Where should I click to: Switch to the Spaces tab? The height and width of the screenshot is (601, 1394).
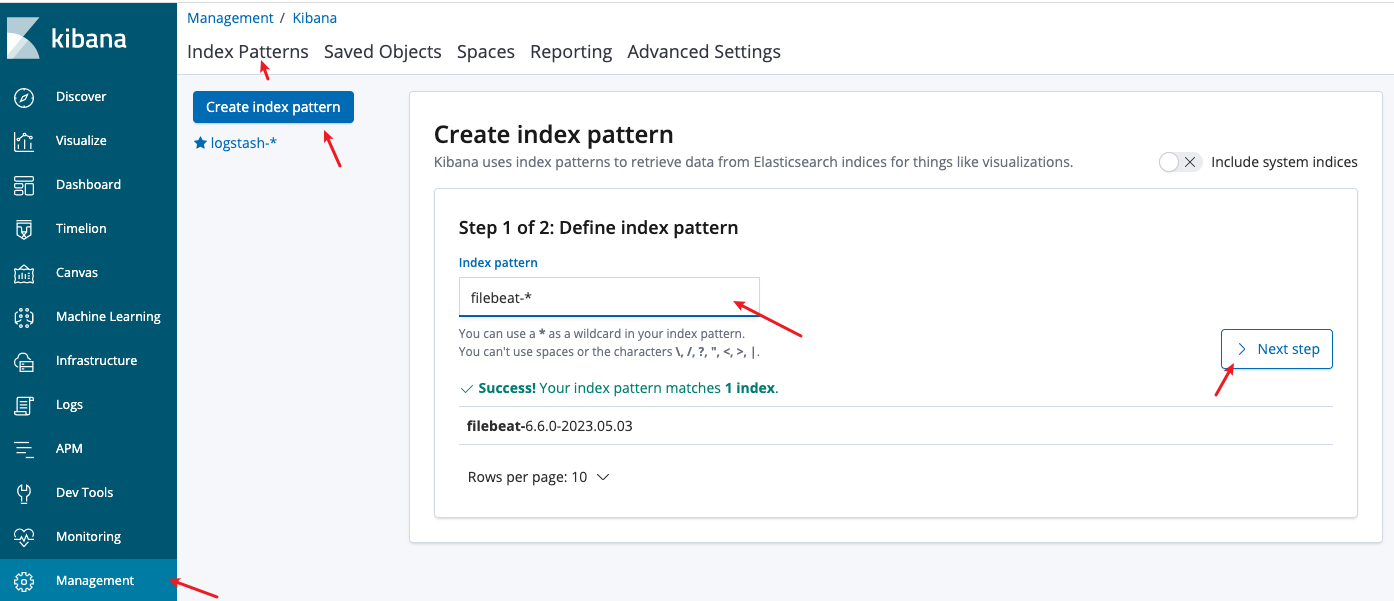(486, 52)
